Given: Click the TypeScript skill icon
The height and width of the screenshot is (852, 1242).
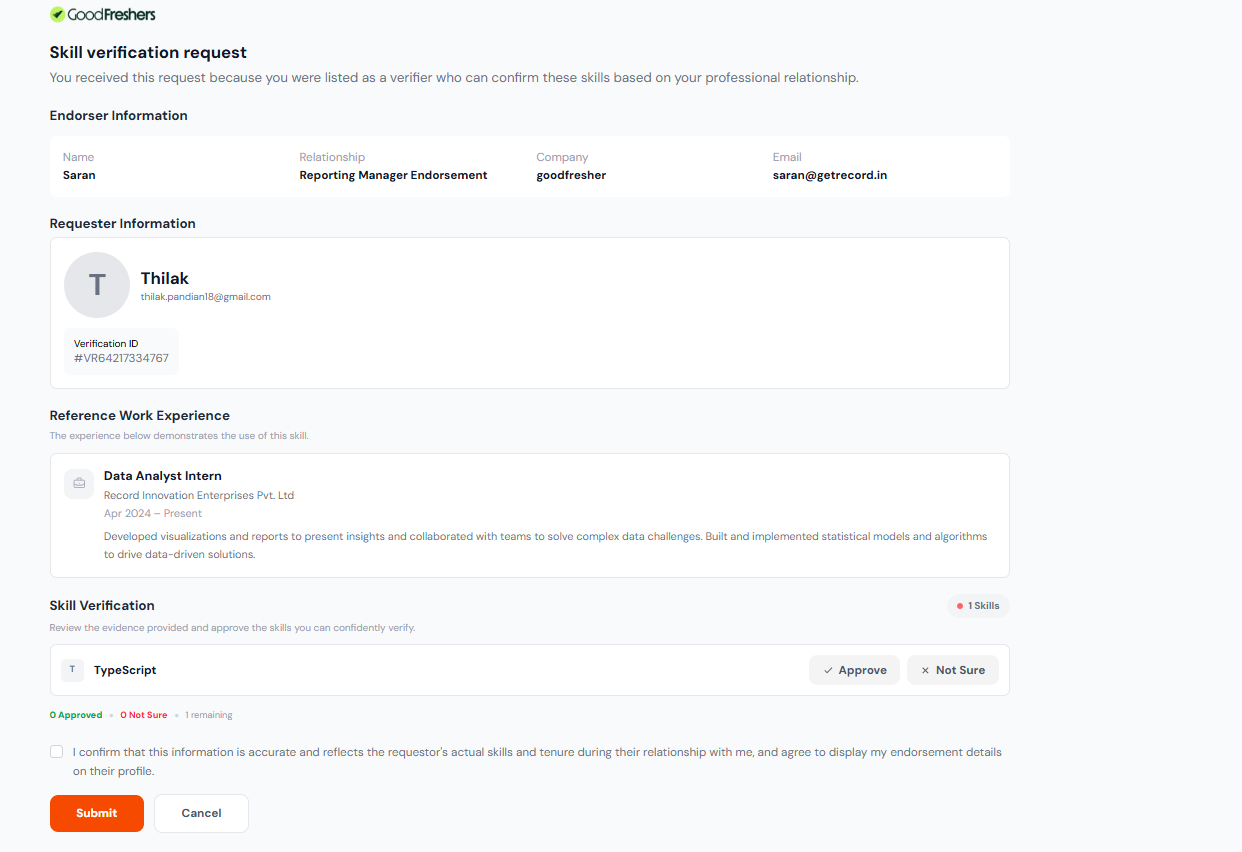Looking at the screenshot, I should click(x=72, y=670).
